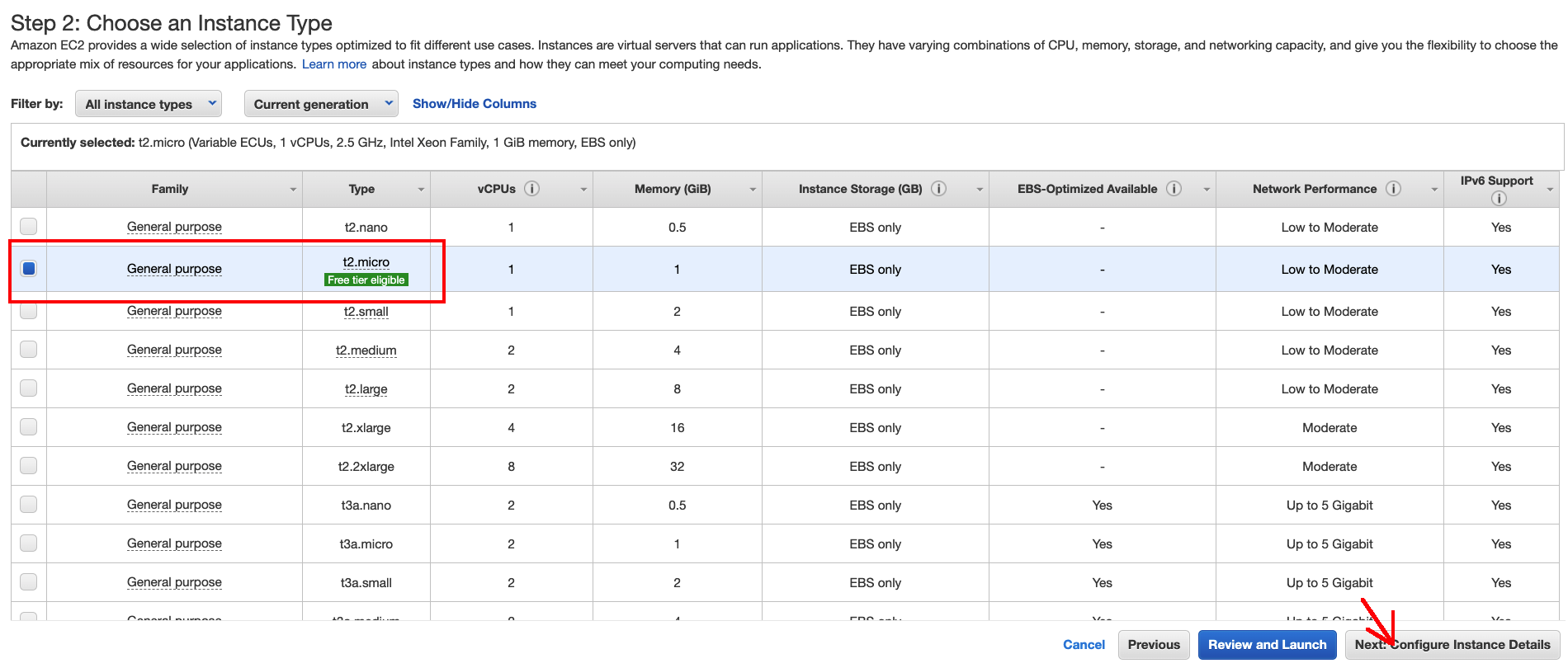Click the t2.large type label
This screenshot has width=1568, height=668.
tap(366, 389)
